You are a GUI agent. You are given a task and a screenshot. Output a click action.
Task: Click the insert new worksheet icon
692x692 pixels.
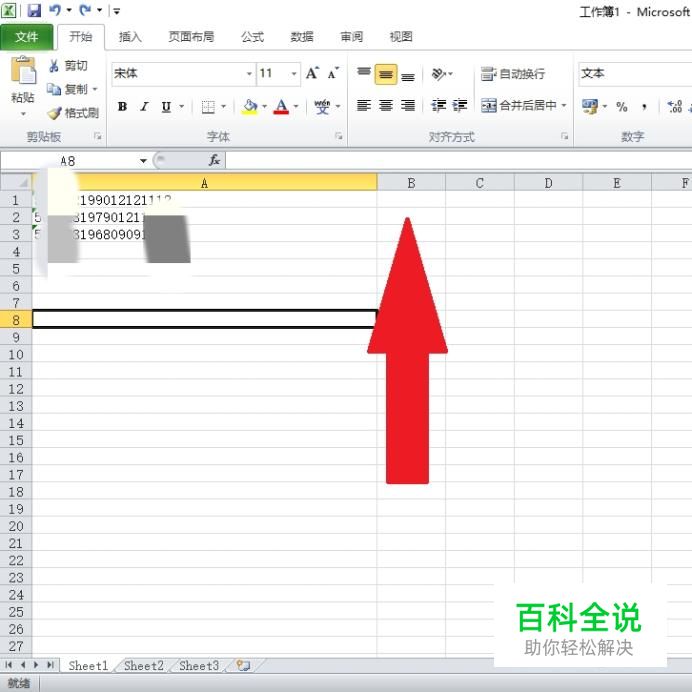(x=243, y=665)
